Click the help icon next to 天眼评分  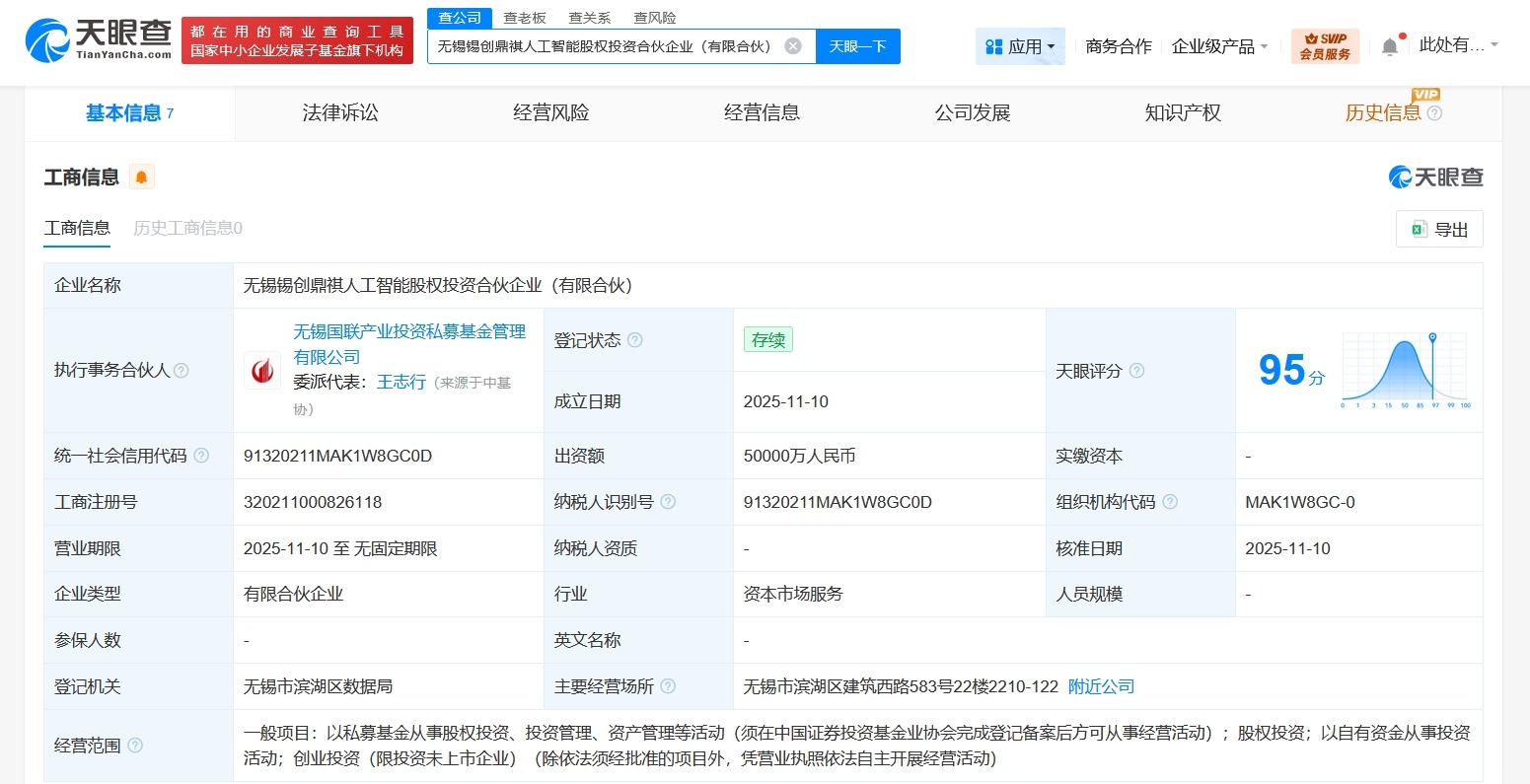(1135, 371)
